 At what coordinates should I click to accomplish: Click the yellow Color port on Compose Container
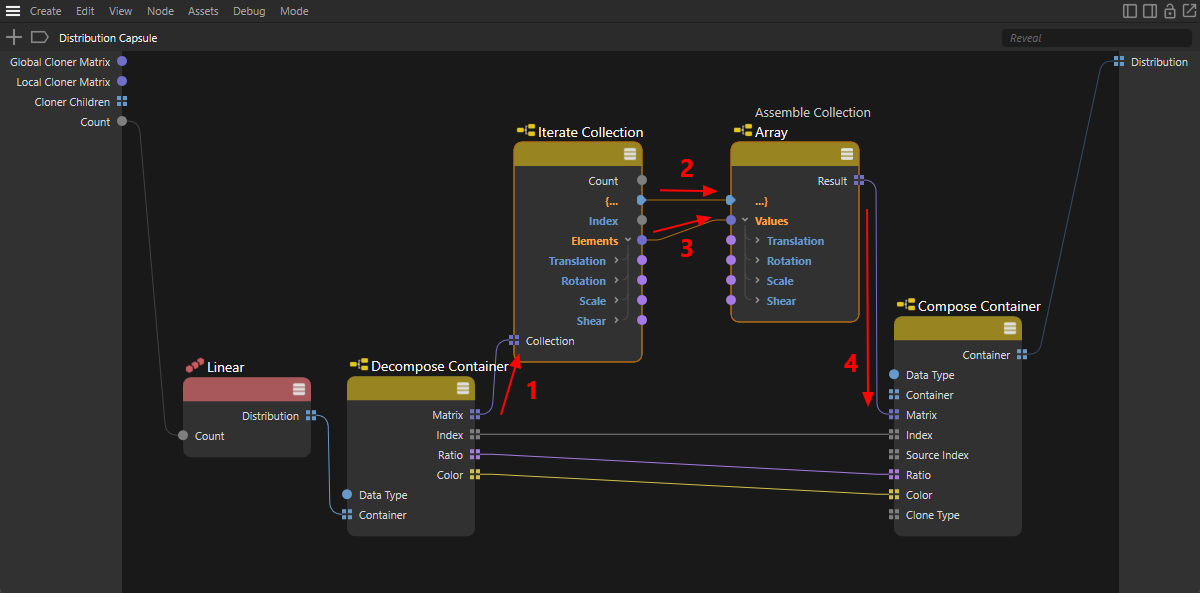coord(893,495)
